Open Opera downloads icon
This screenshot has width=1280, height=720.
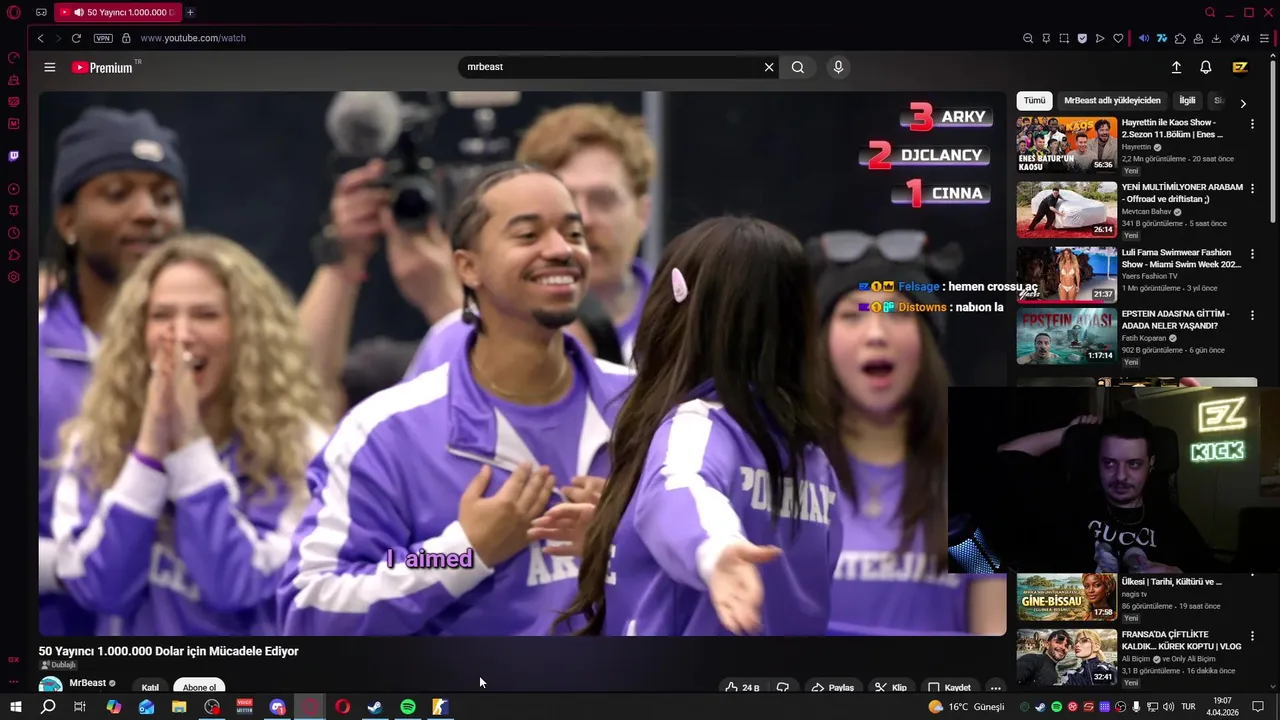coord(1216,38)
